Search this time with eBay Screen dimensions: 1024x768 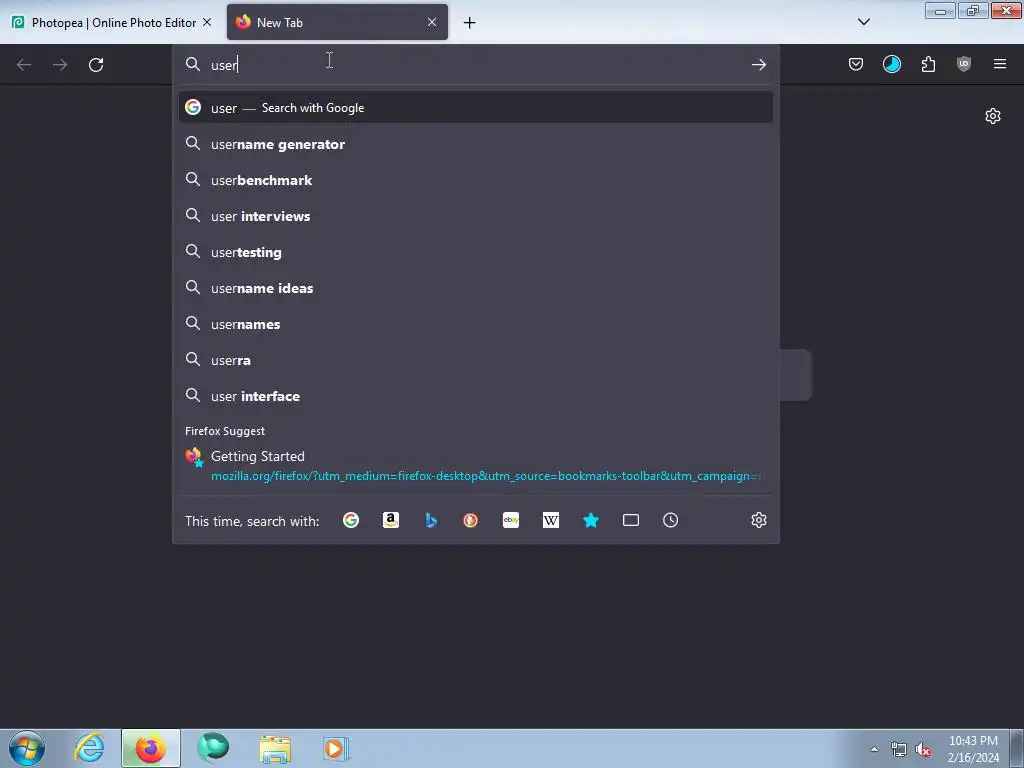click(x=511, y=520)
